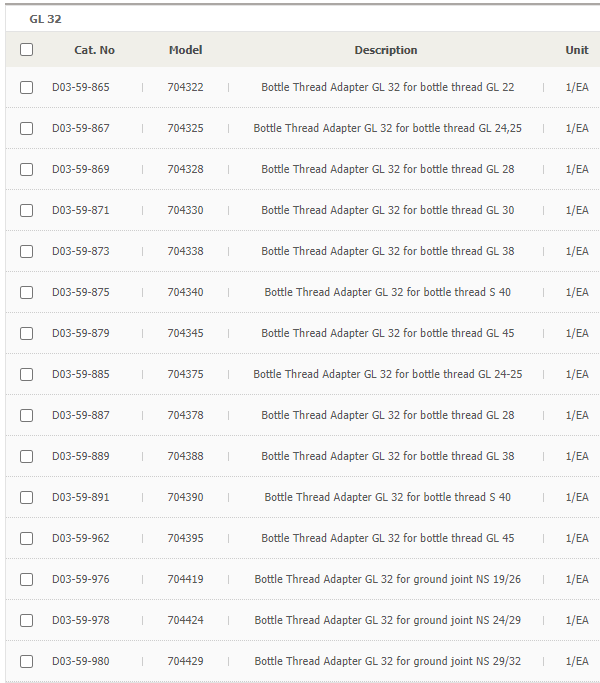
Task: Tick checkbox for D03-59-980
Action: tap(27, 661)
